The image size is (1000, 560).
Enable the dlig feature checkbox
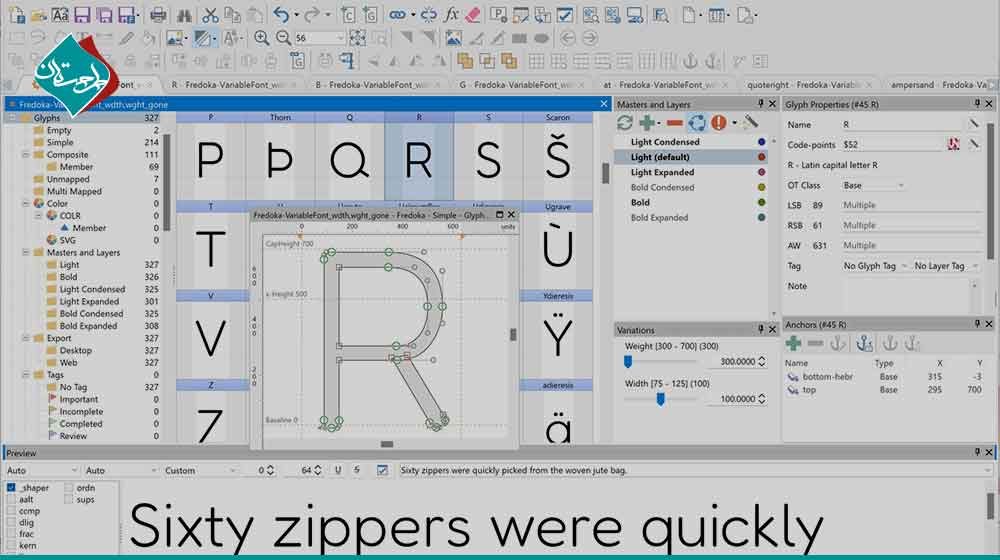[11, 522]
